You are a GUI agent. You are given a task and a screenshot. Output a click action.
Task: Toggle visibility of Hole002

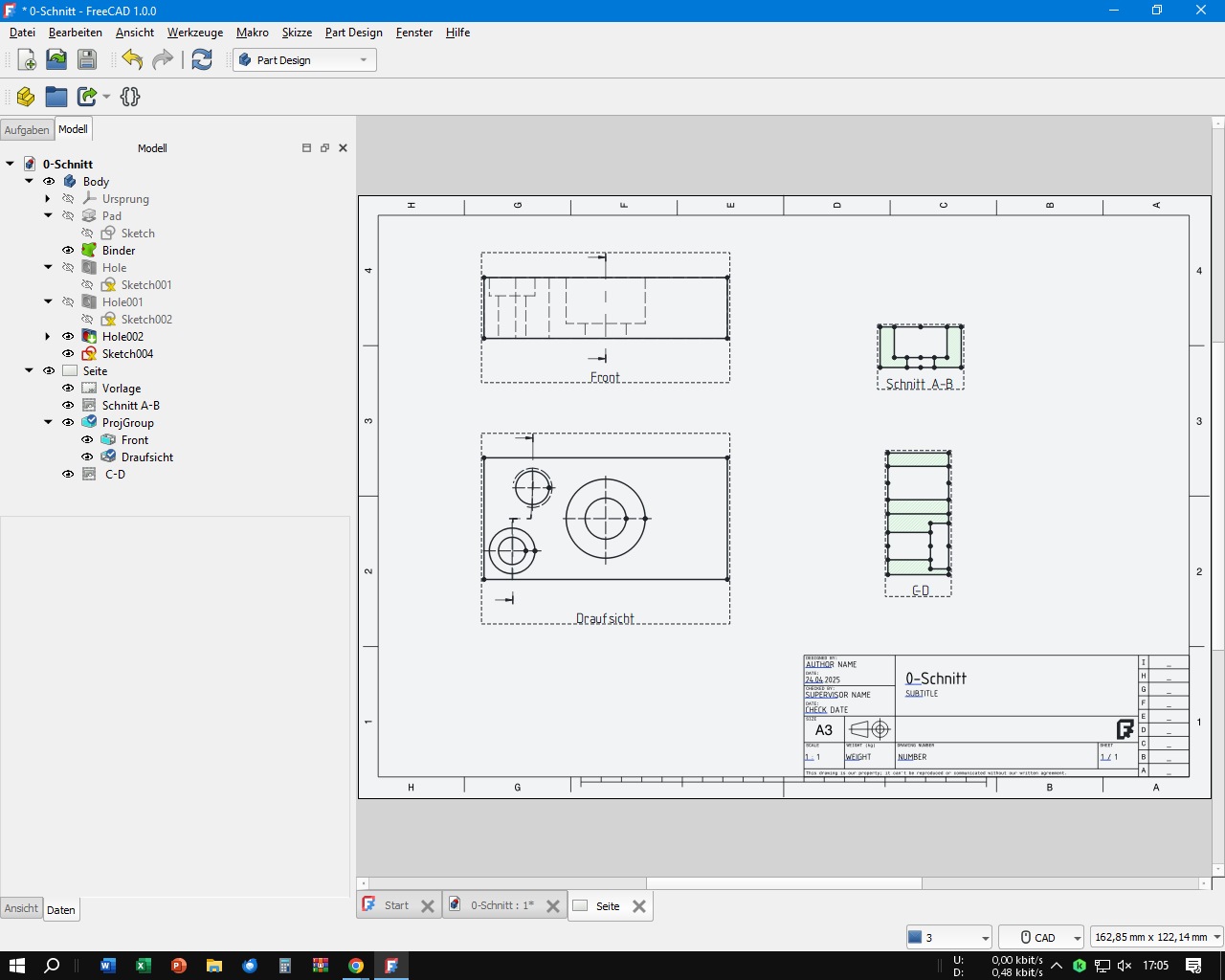coord(68,336)
